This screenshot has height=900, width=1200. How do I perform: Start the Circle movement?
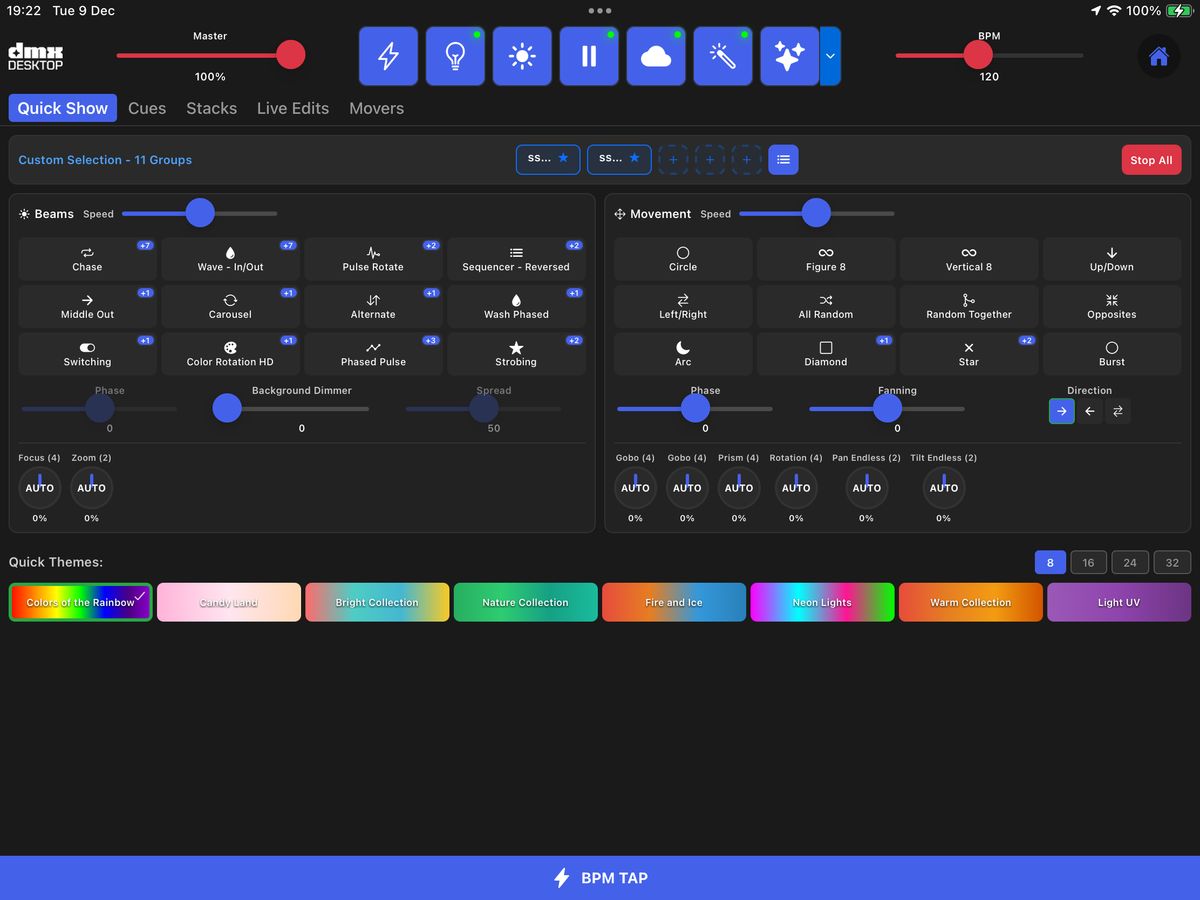[x=683, y=259]
